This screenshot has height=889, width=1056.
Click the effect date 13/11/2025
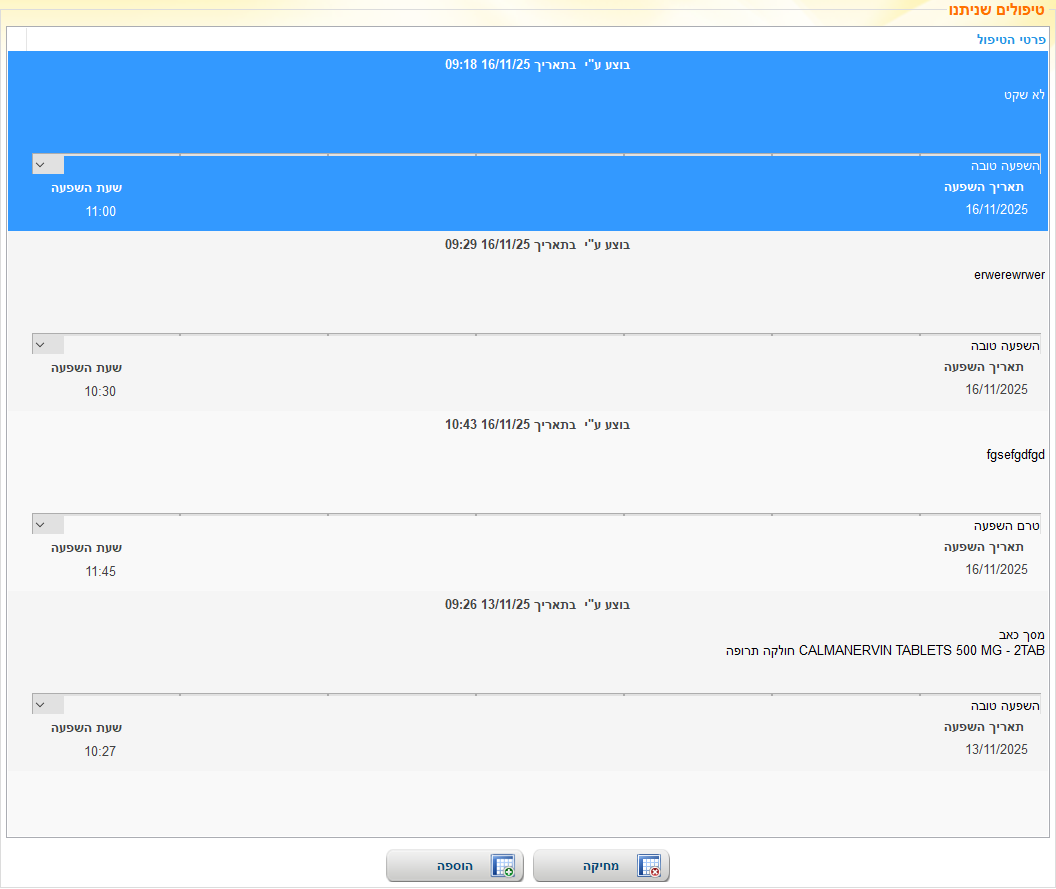(996, 750)
